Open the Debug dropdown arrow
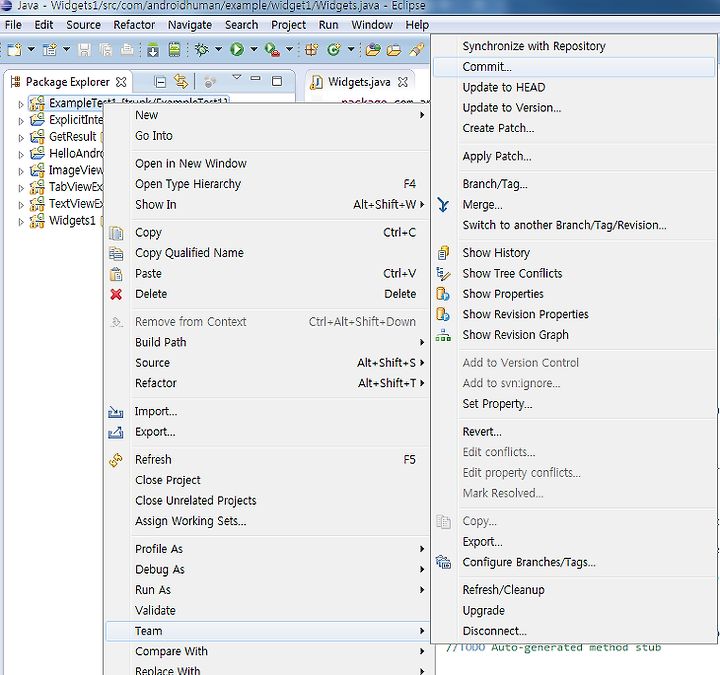This screenshot has height=675, width=720. point(219,49)
